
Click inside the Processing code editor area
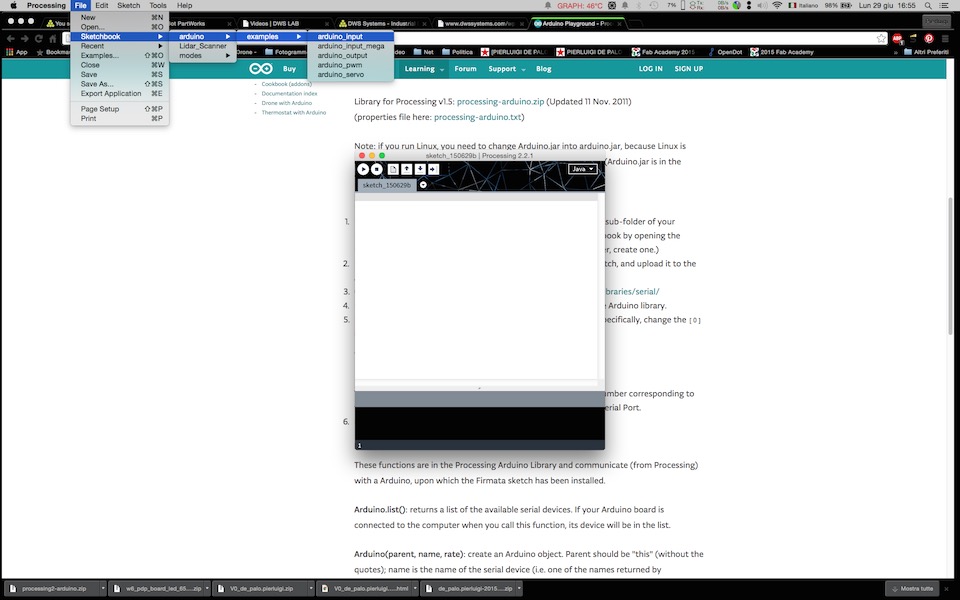(x=476, y=290)
